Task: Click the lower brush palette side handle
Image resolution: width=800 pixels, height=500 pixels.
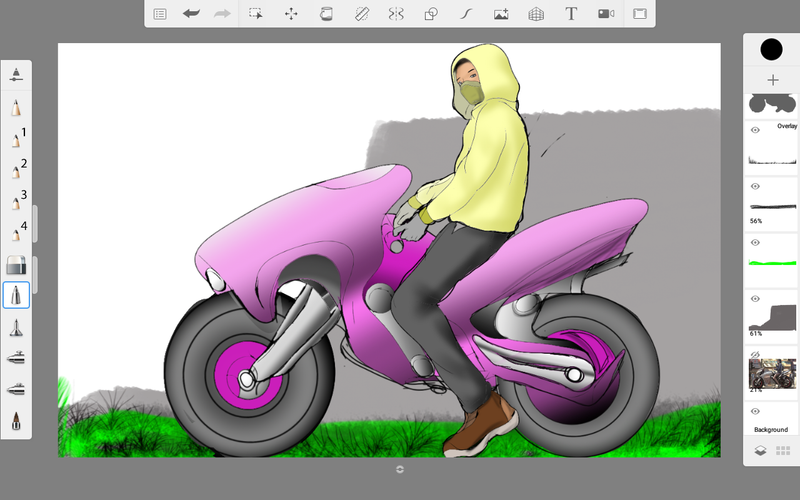Action: click(x=35, y=274)
